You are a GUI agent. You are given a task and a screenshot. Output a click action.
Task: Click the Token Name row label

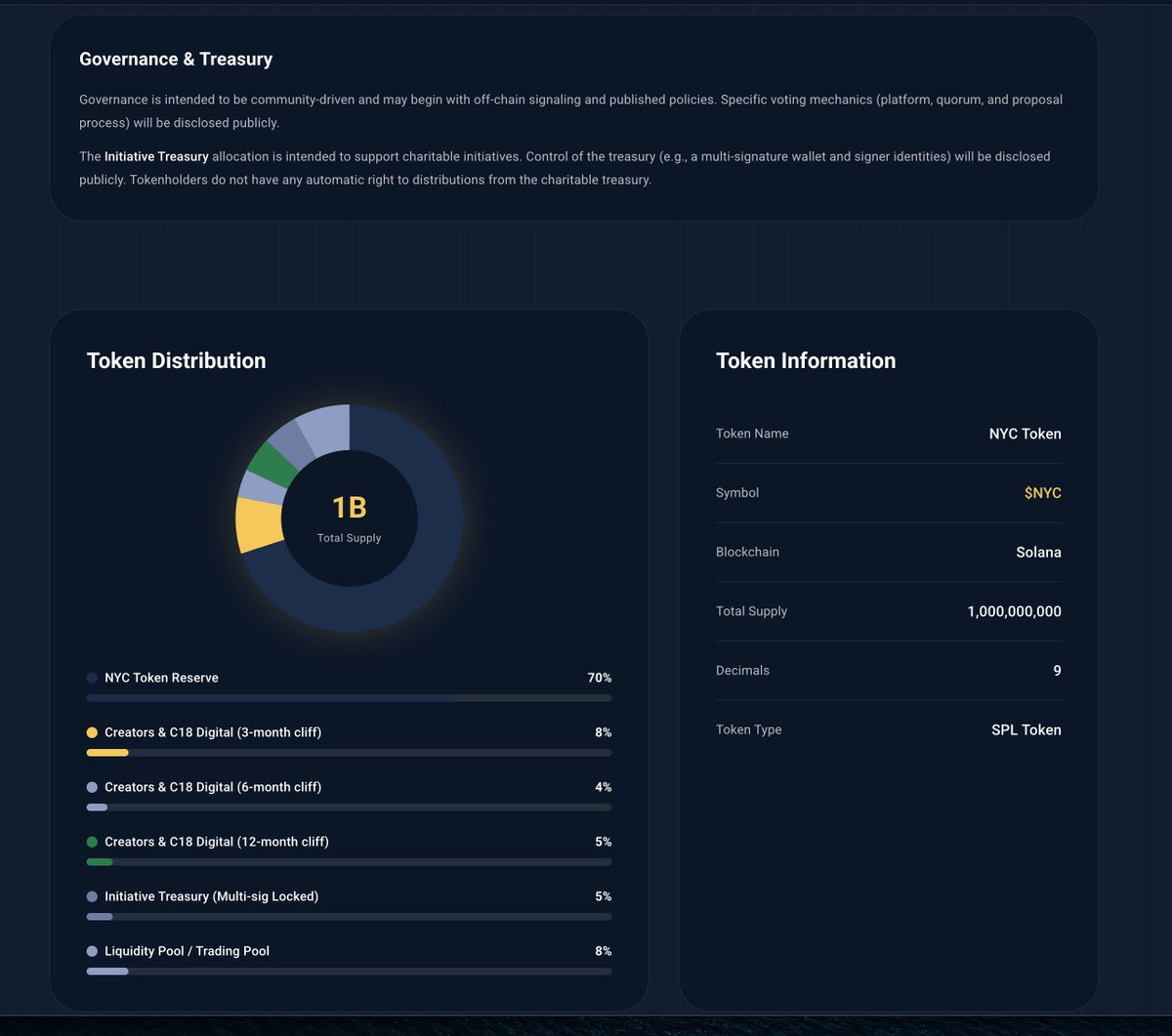752,434
